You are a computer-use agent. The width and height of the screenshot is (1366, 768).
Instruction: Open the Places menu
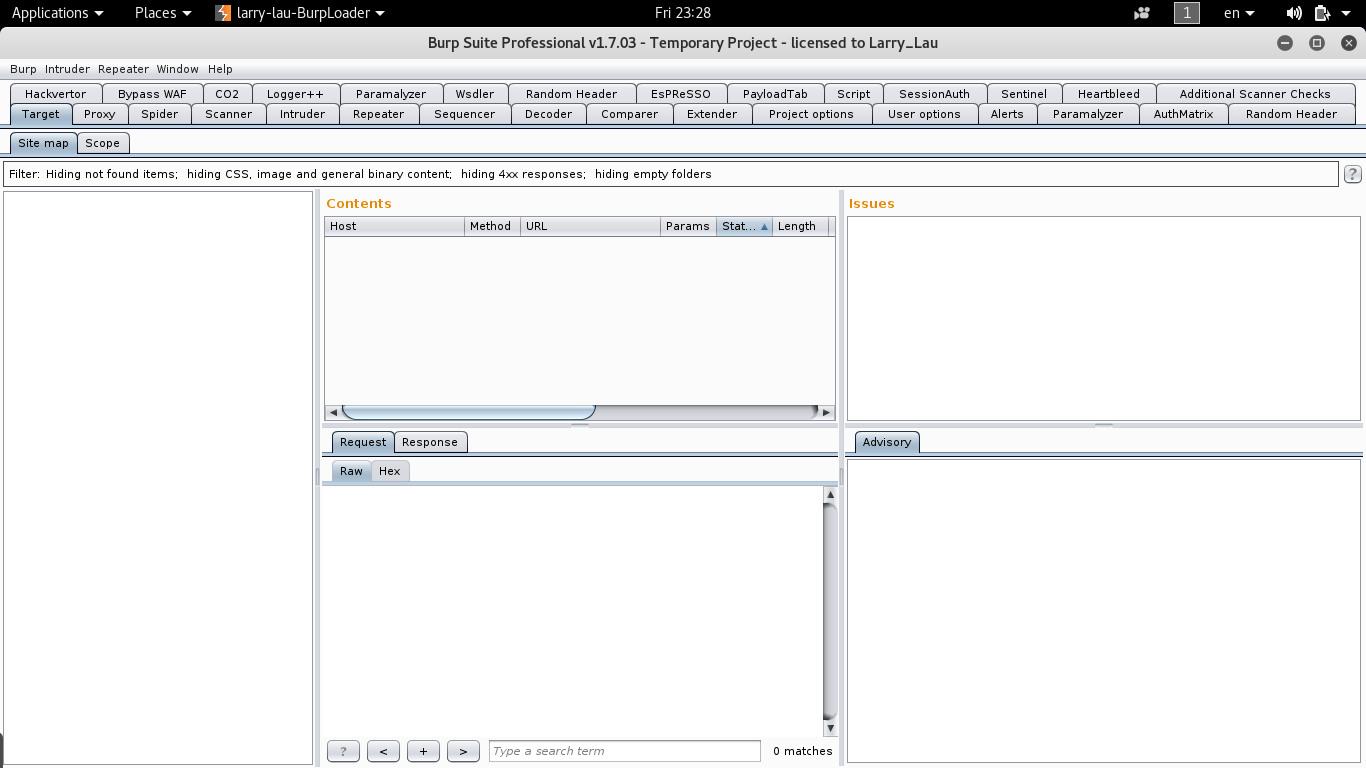(162, 13)
